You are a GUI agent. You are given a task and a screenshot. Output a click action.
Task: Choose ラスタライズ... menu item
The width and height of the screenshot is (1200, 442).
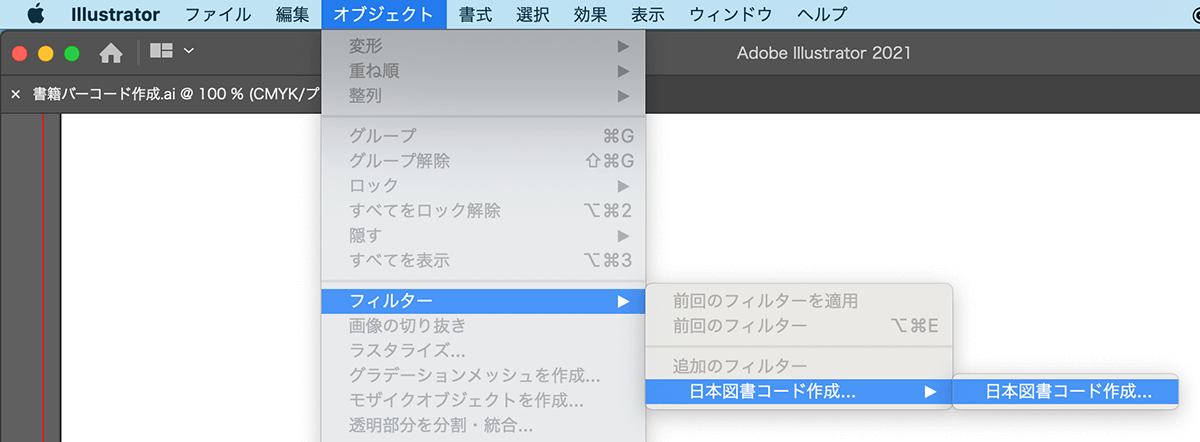484,351
